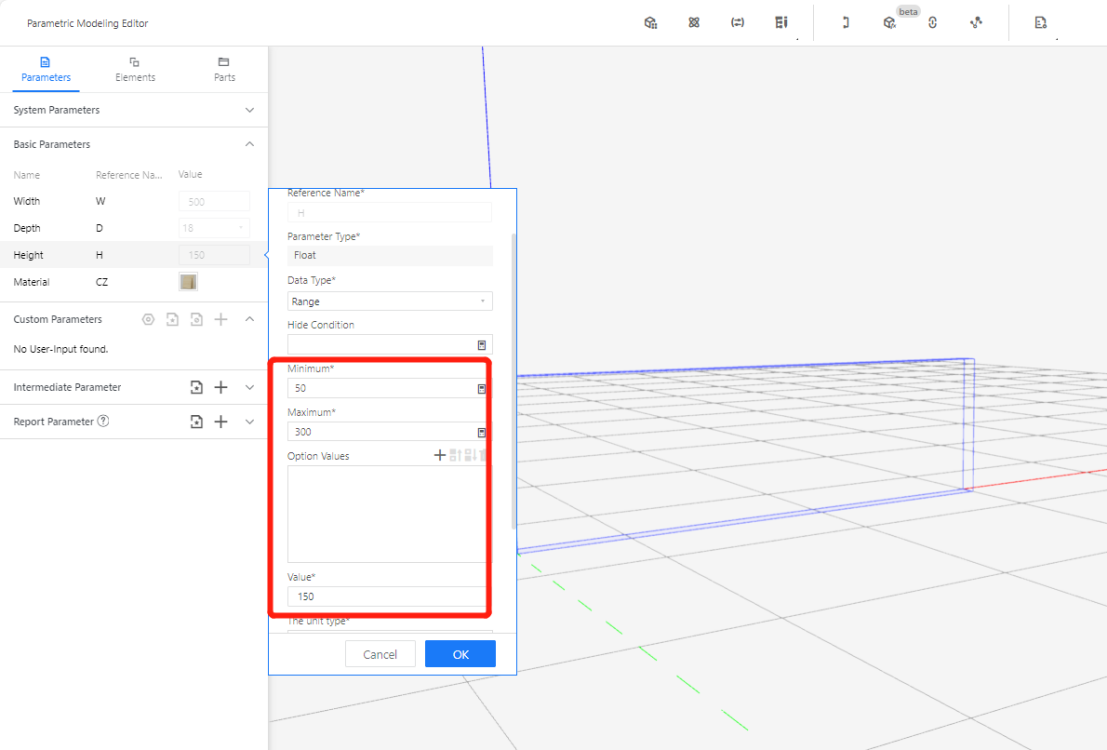This screenshot has height=750, width=1107.
Task: Click the Value input field showing 150
Action: pos(389,596)
